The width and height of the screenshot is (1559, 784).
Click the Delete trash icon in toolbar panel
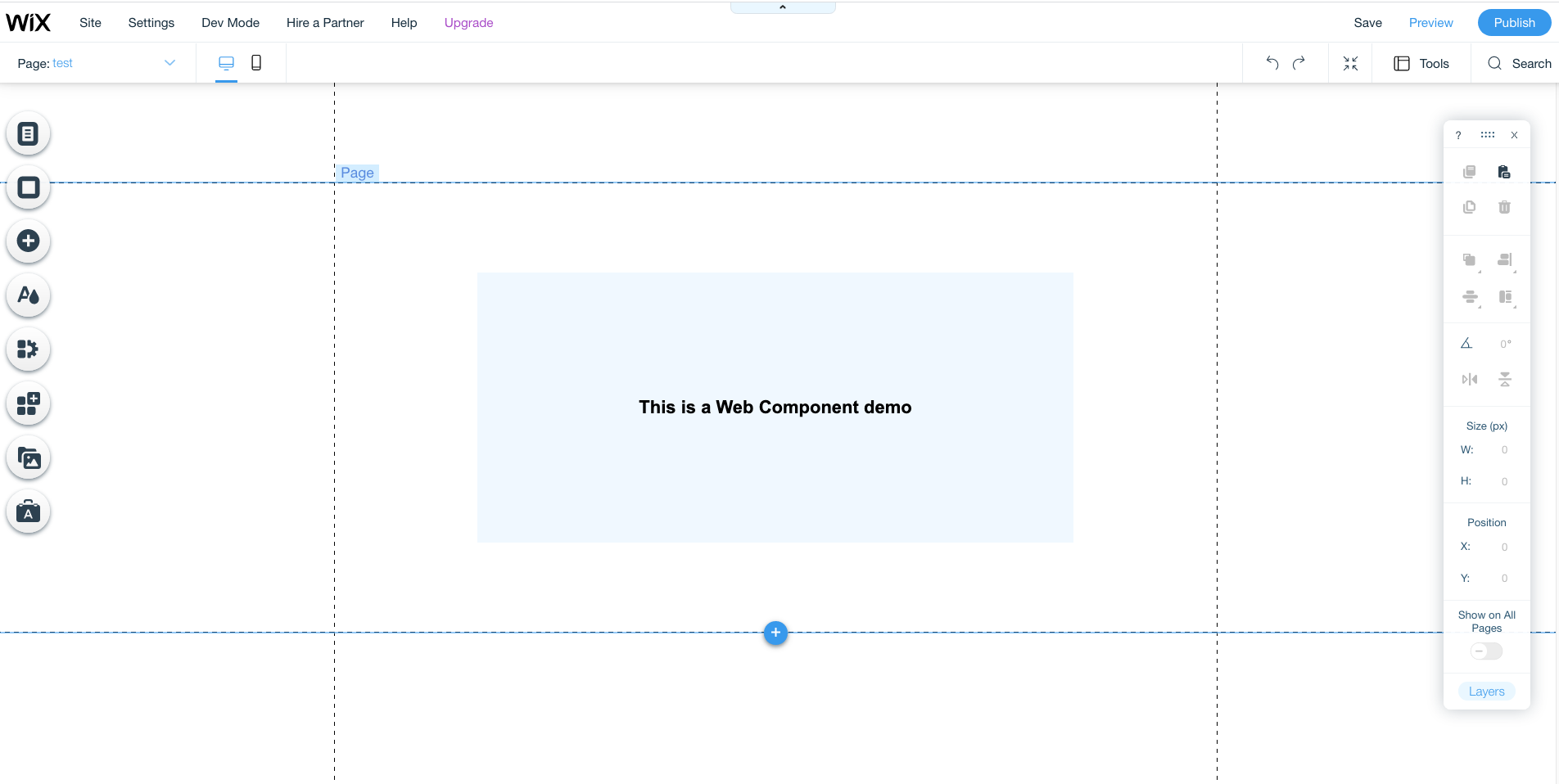[x=1504, y=207]
